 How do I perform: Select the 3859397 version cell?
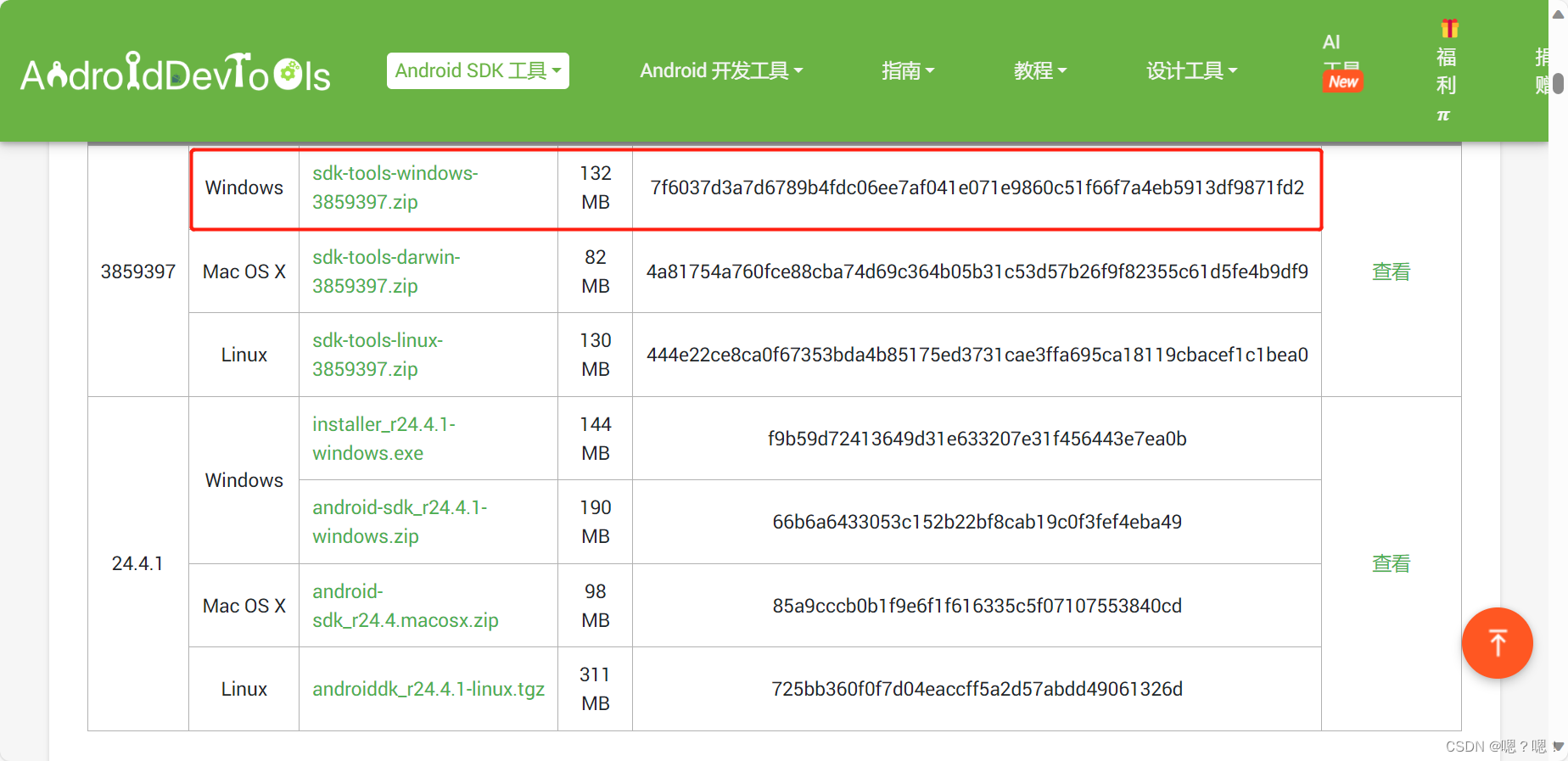pos(138,271)
